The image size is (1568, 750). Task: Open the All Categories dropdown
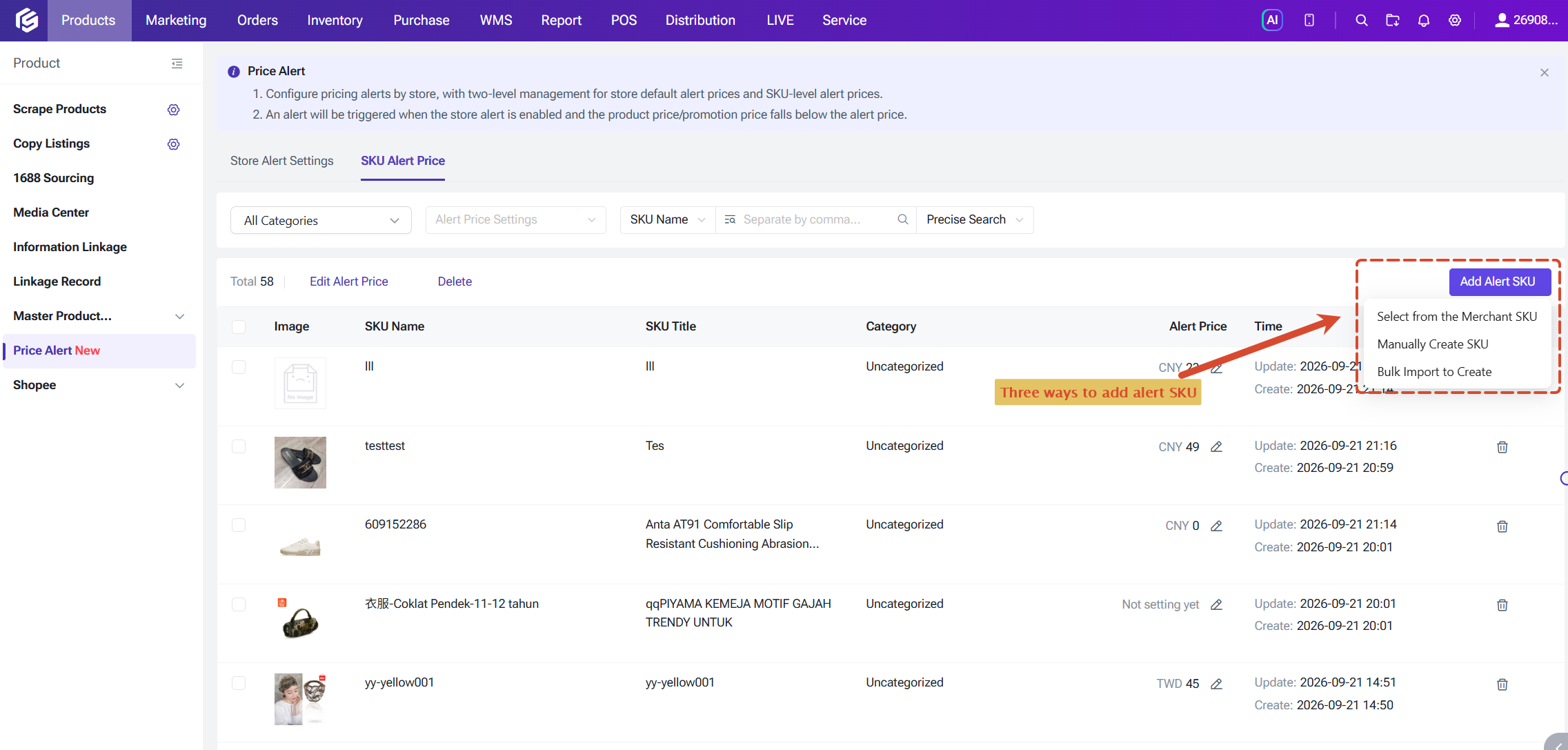pos(321,220)
